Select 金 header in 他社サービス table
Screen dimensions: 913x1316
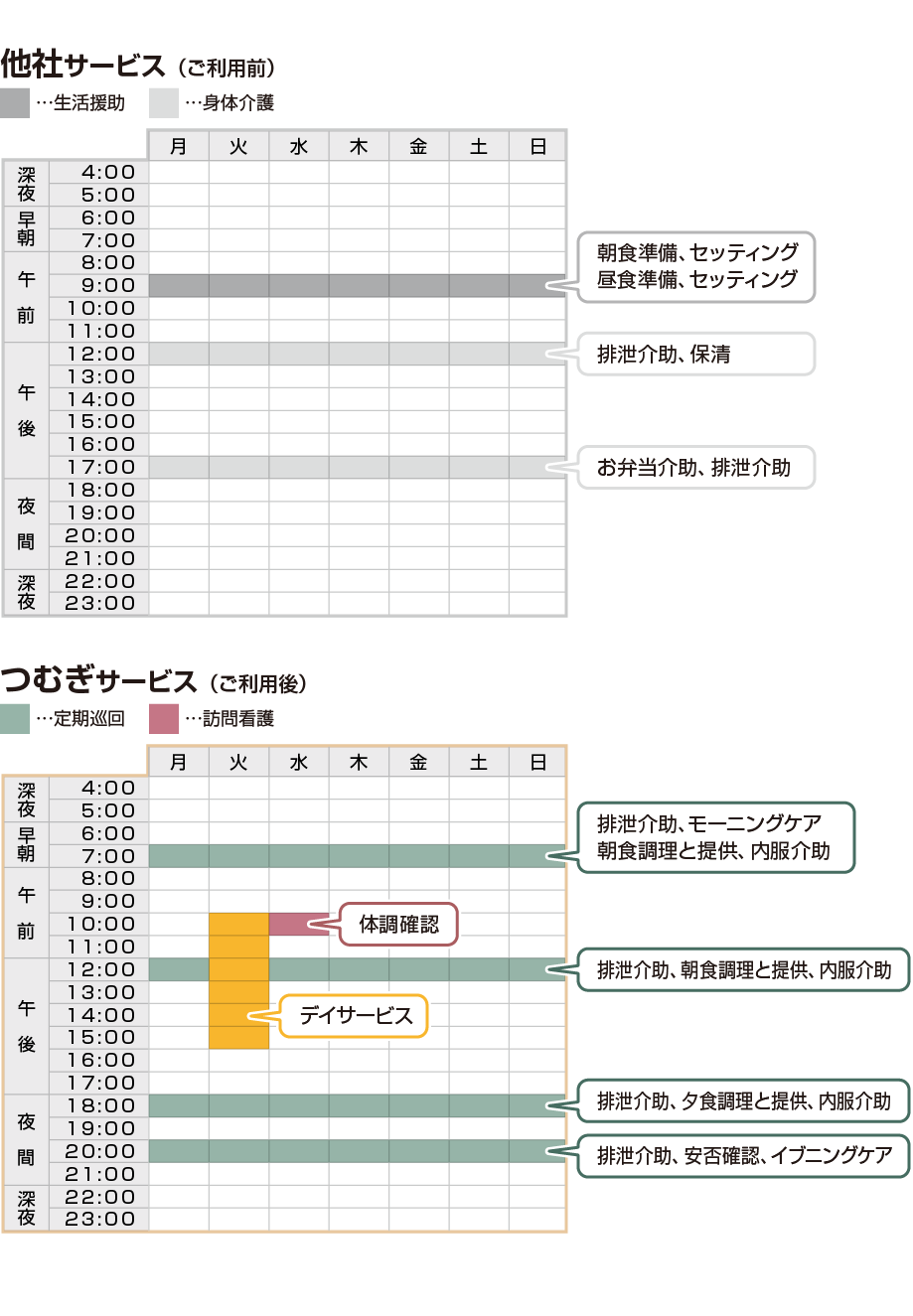coord(419,146)
